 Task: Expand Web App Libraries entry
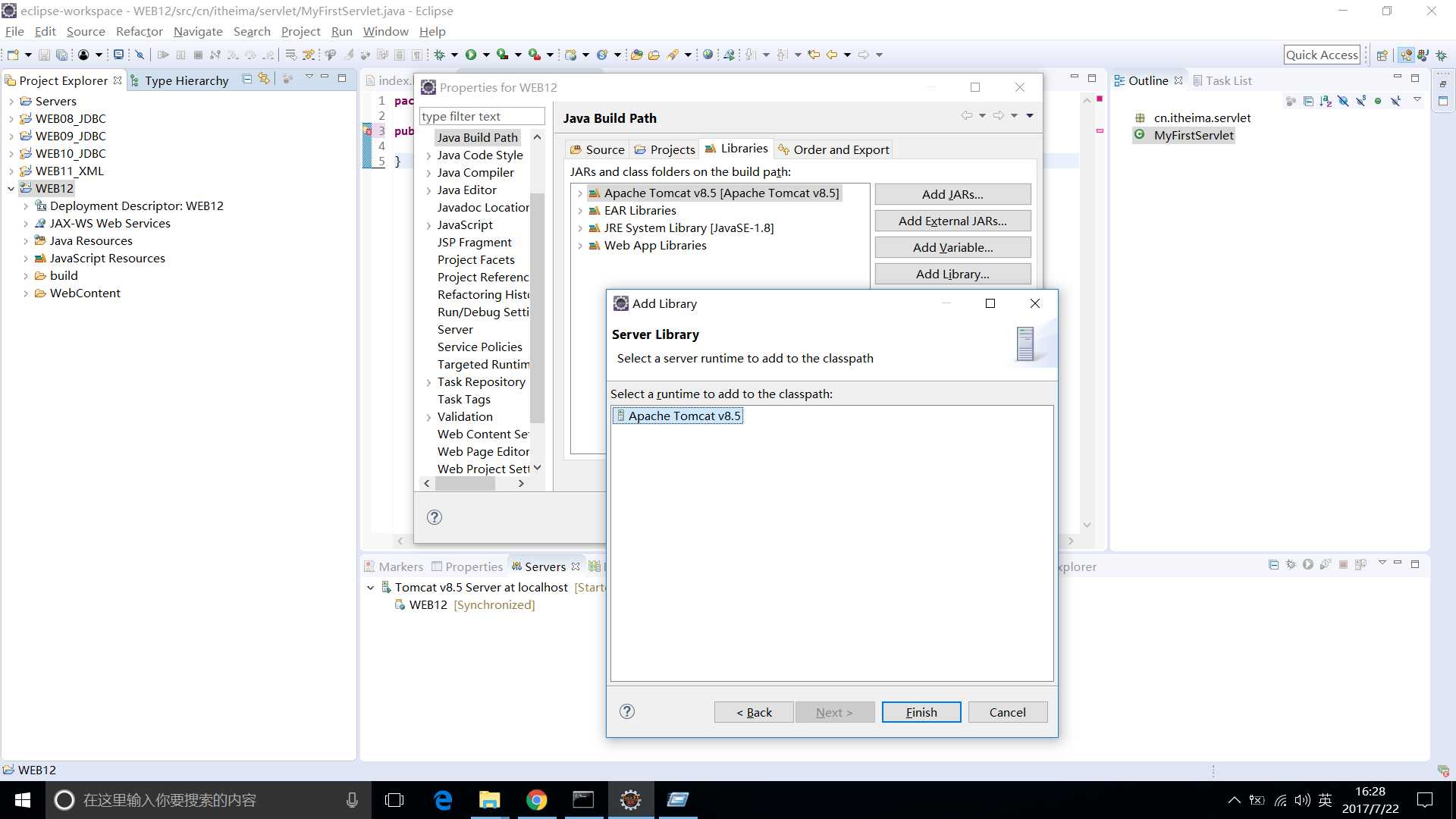(x=580, y=246)
